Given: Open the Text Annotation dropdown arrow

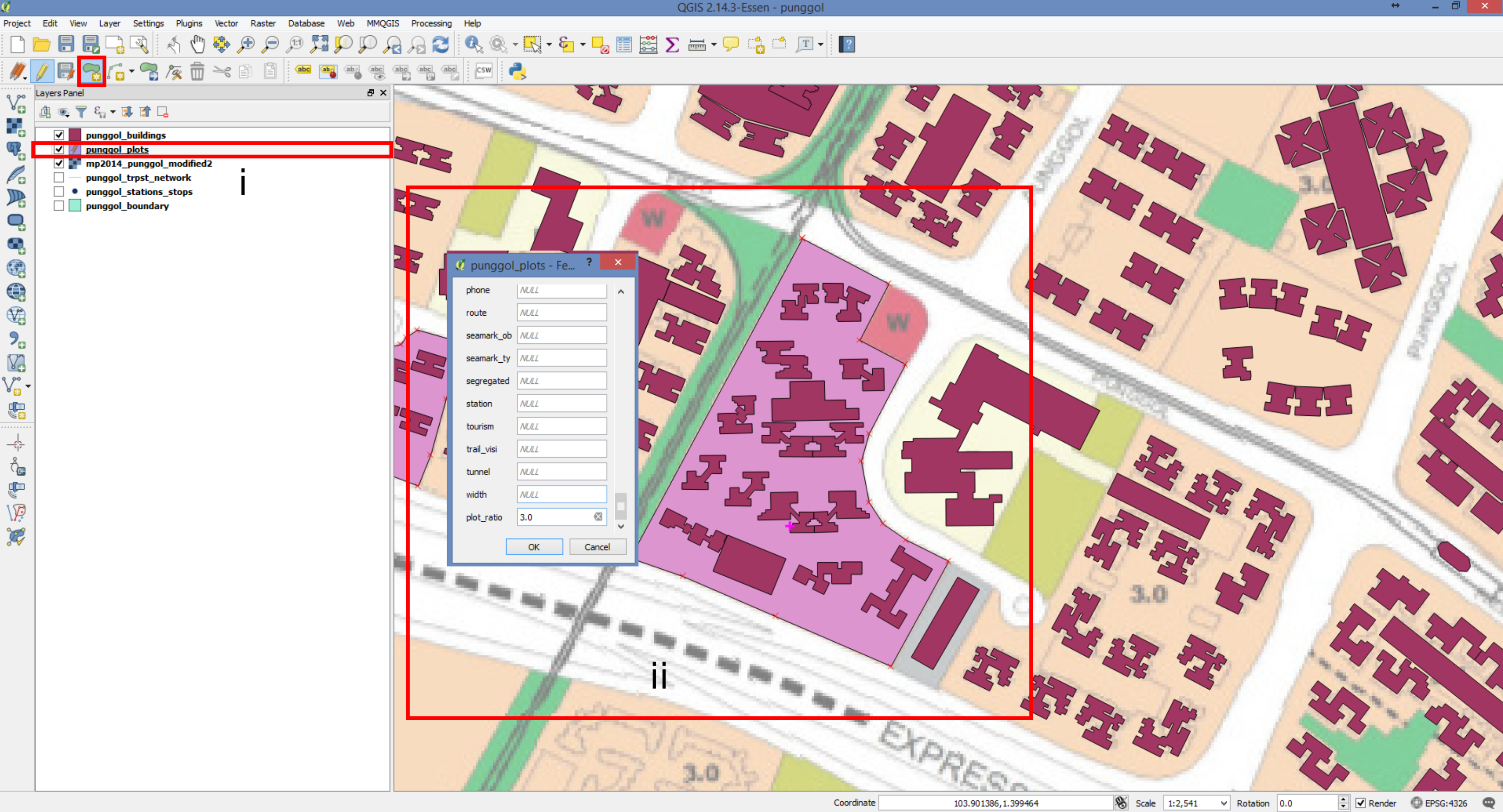Looking at the screenshot, I should (x=820, y=44).
